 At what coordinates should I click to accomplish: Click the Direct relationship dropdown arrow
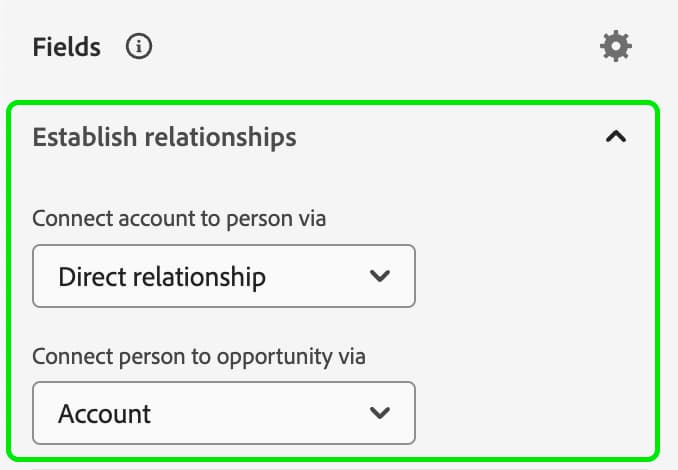tap(379, 276)
